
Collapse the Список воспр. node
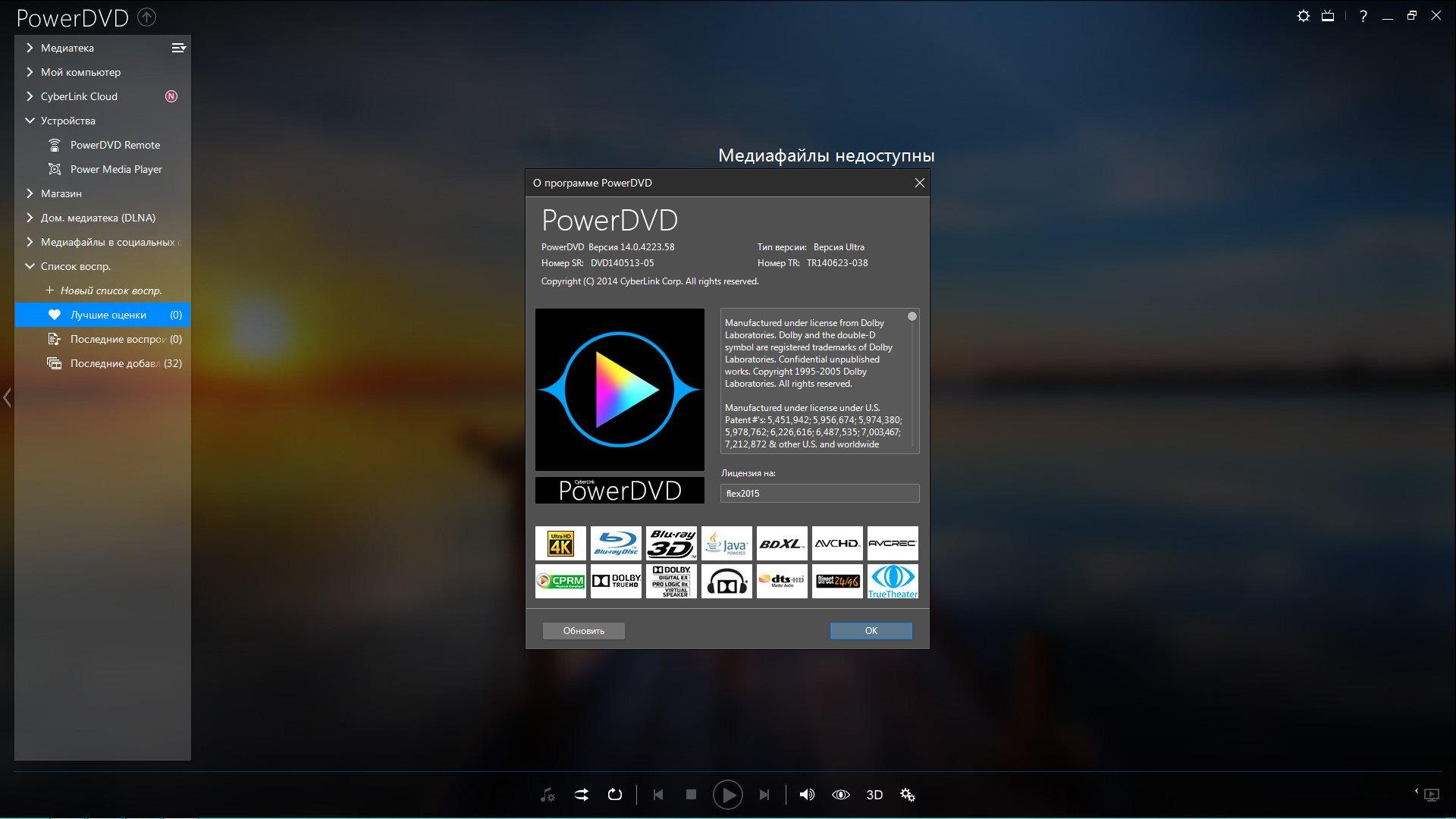pyautogui.click(x=30, y=266)
